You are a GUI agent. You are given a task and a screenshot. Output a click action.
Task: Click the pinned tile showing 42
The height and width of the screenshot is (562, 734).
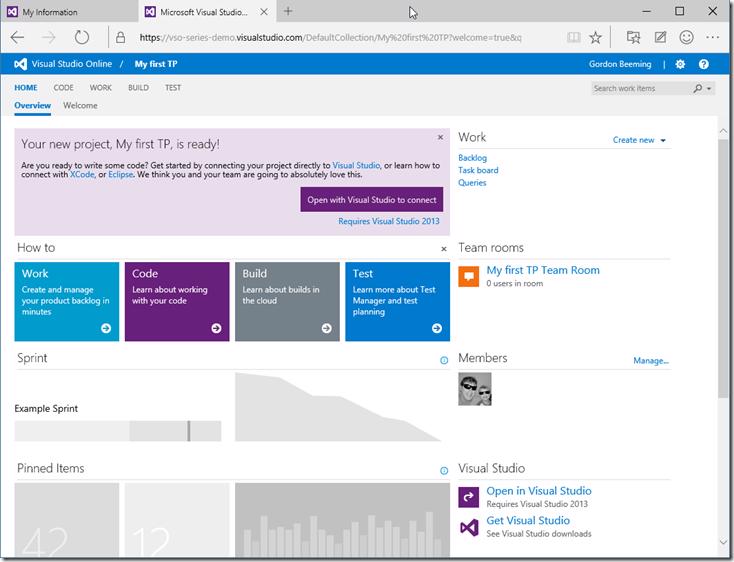tap(66, 520)
